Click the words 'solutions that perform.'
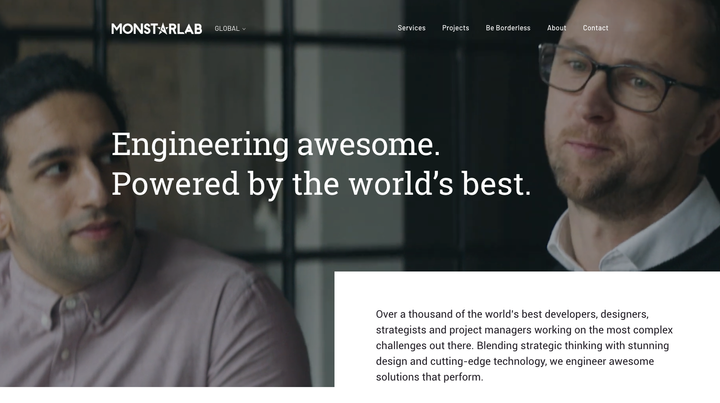The image size is (720, 403). (429, 377)
